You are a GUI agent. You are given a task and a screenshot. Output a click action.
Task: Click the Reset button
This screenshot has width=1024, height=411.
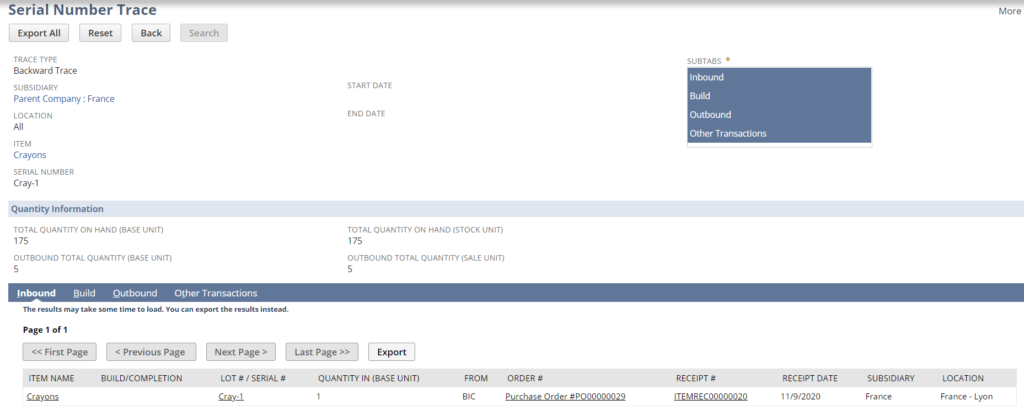coord(101,33)
